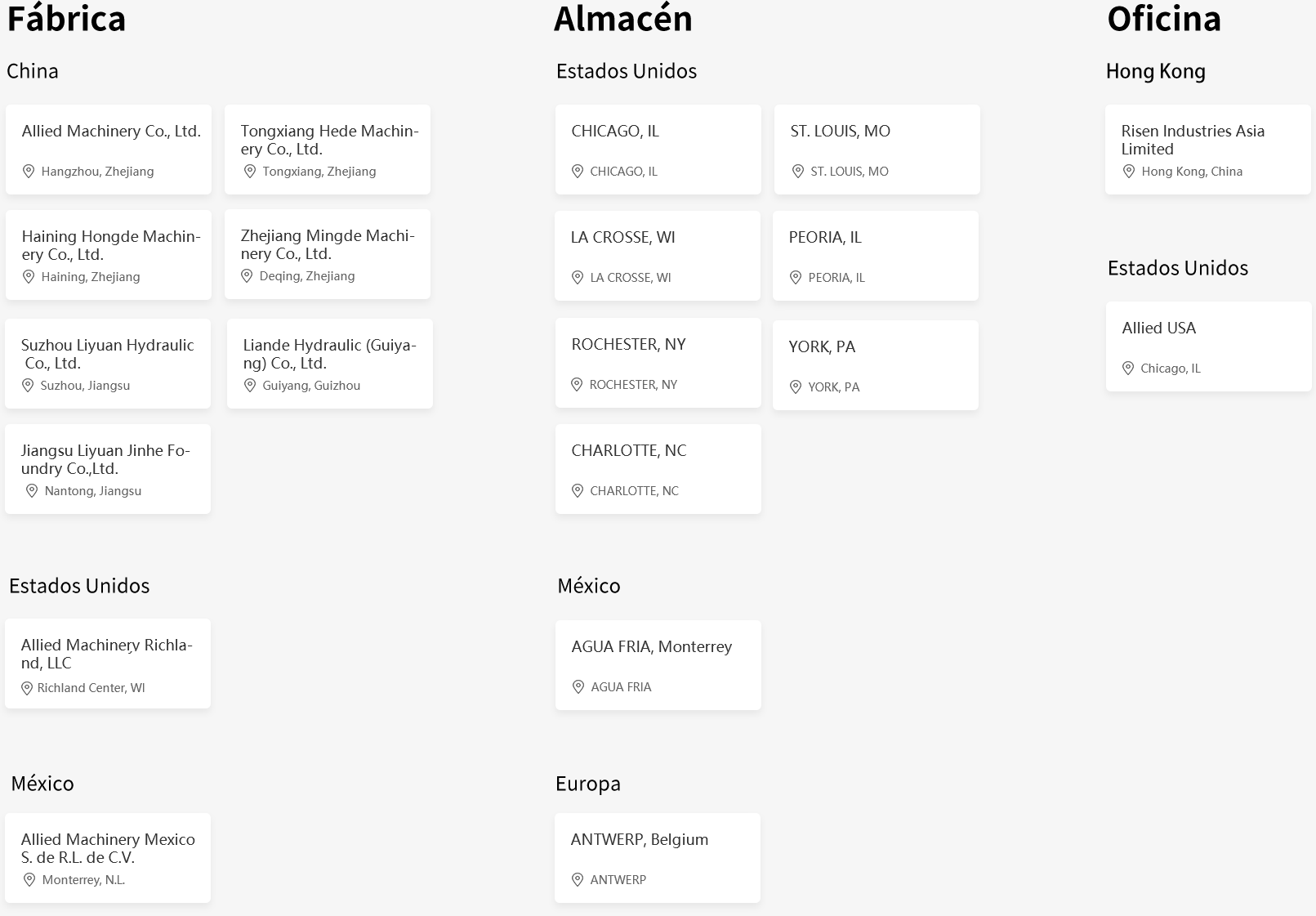Click the pin icon next to Hong Kong, China

1129,172
